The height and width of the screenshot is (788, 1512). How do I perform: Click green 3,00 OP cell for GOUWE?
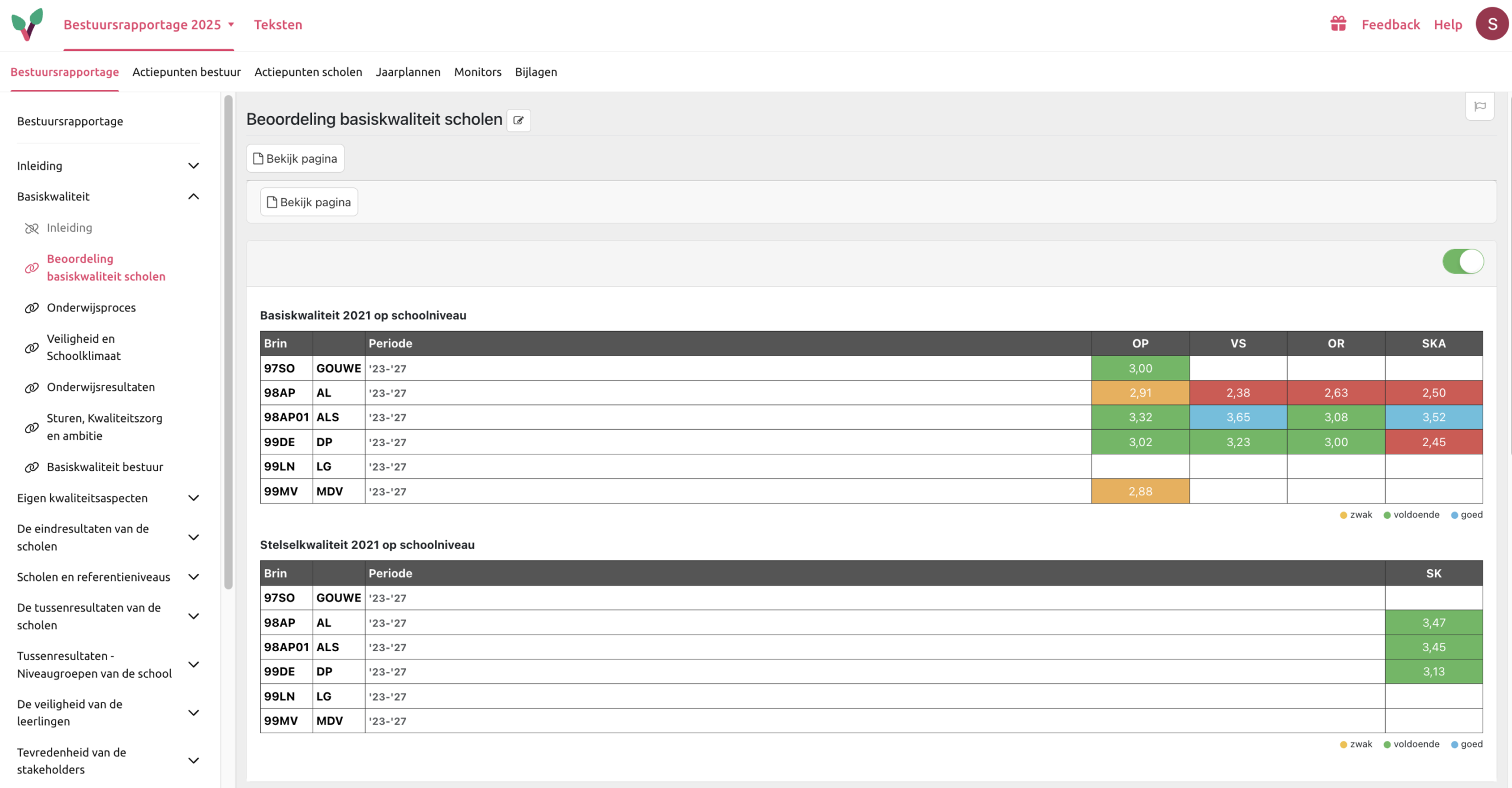coord(1140,368)
